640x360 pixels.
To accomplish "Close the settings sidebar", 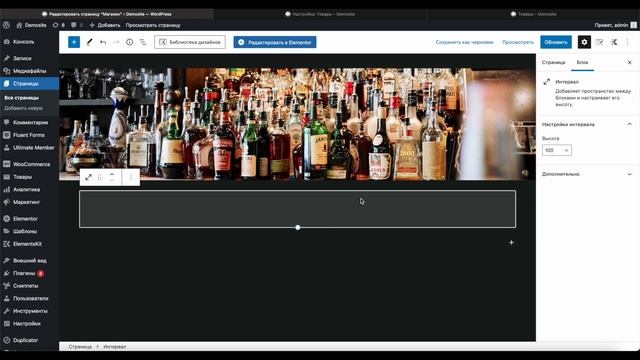I will (x=629, y=62).
